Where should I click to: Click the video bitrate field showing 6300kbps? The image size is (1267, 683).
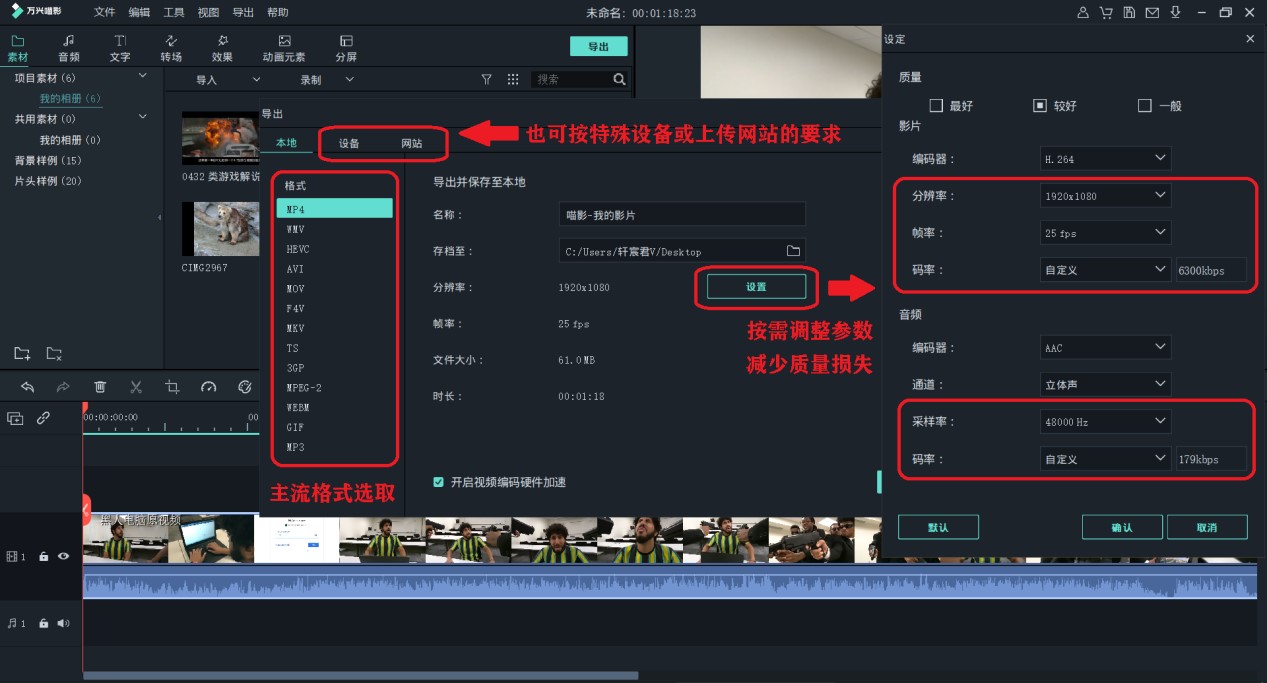coord(1211,270)
